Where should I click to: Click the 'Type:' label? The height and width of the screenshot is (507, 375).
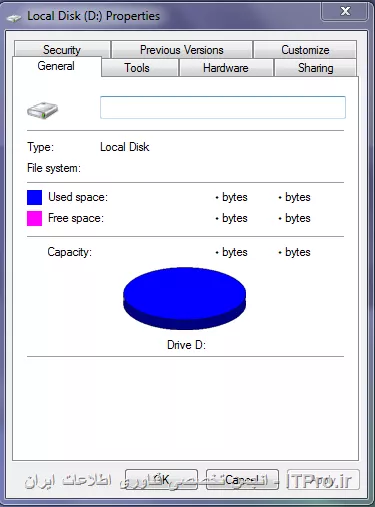(40, 147)
